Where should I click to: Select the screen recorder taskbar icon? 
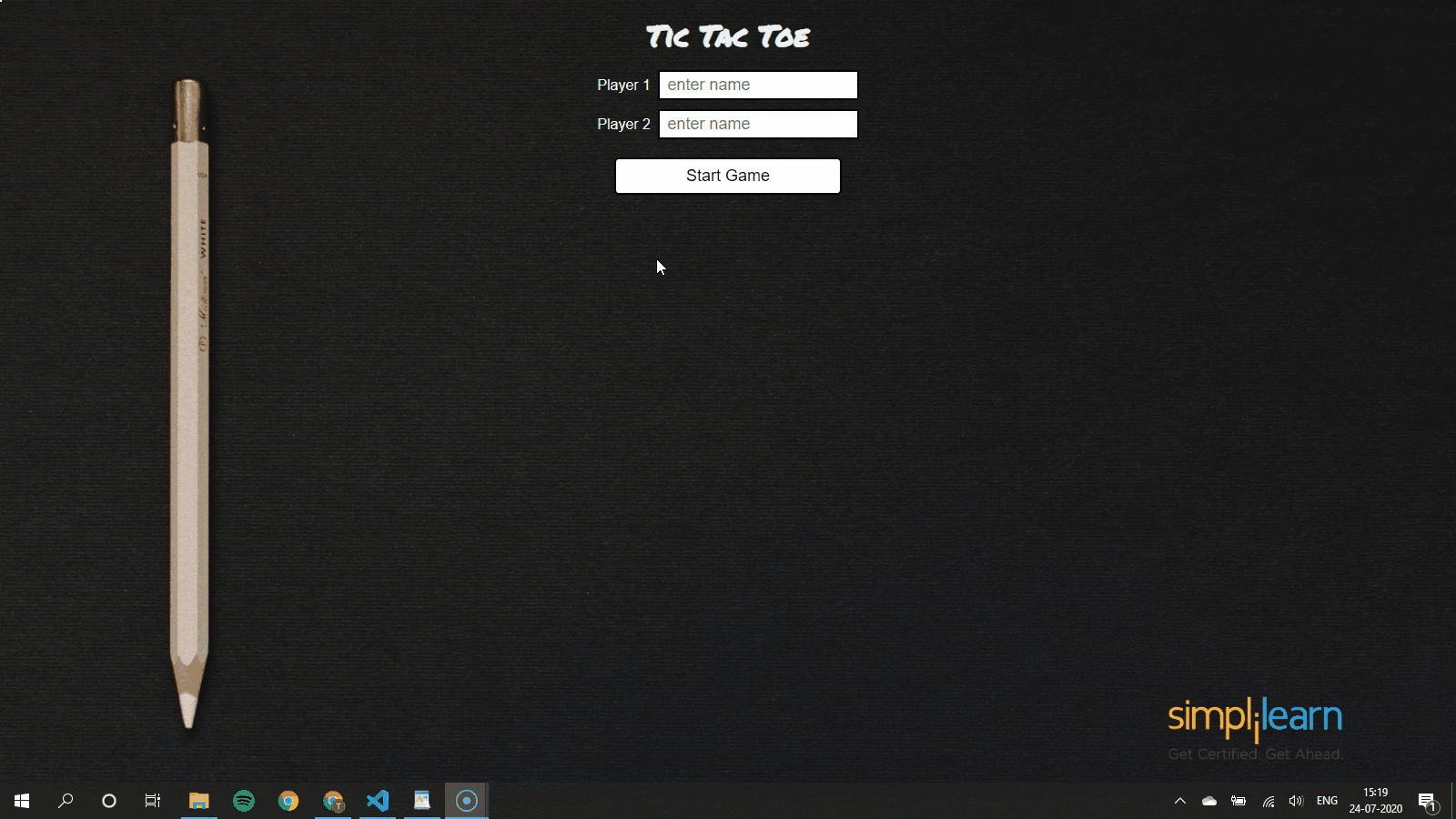pos(467,801)
